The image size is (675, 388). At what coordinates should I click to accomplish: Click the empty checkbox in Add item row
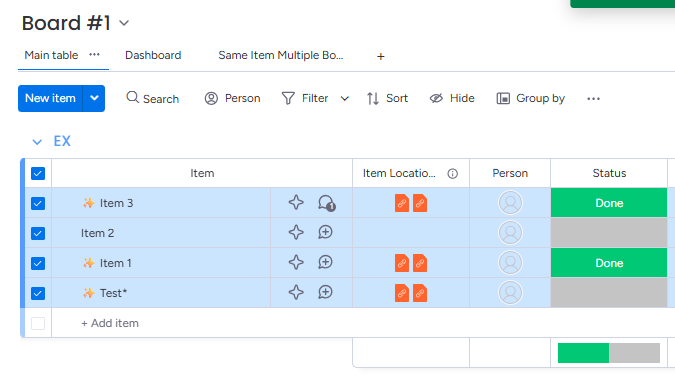coord(38,323)
